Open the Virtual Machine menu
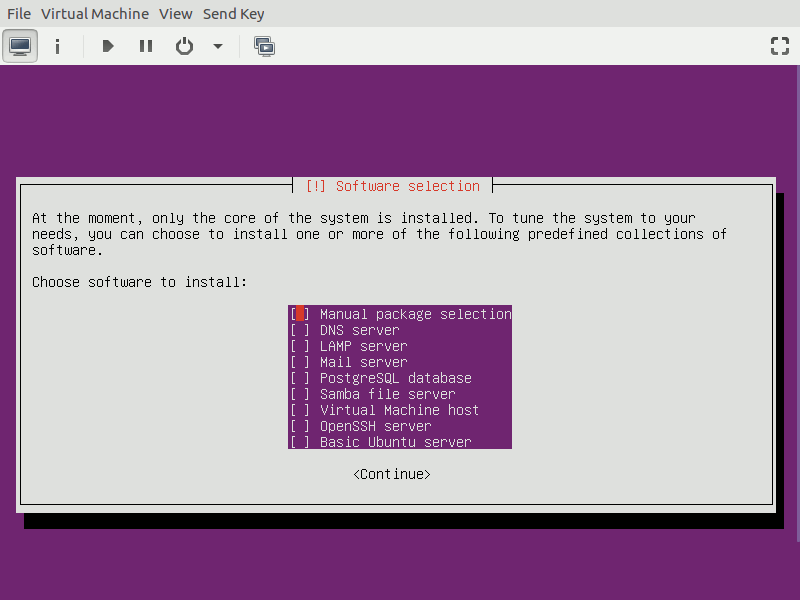 click(x=95, y=14)
